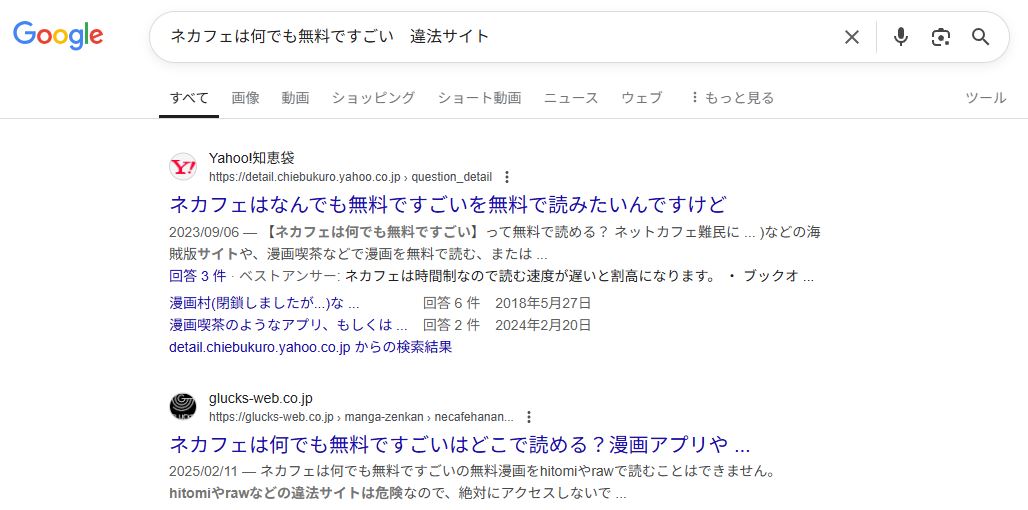Open result ネカフェは何でも無料ですごいはどこで読める？
This screenshot has height=510, width=1028.
click(x=460, y=444)
